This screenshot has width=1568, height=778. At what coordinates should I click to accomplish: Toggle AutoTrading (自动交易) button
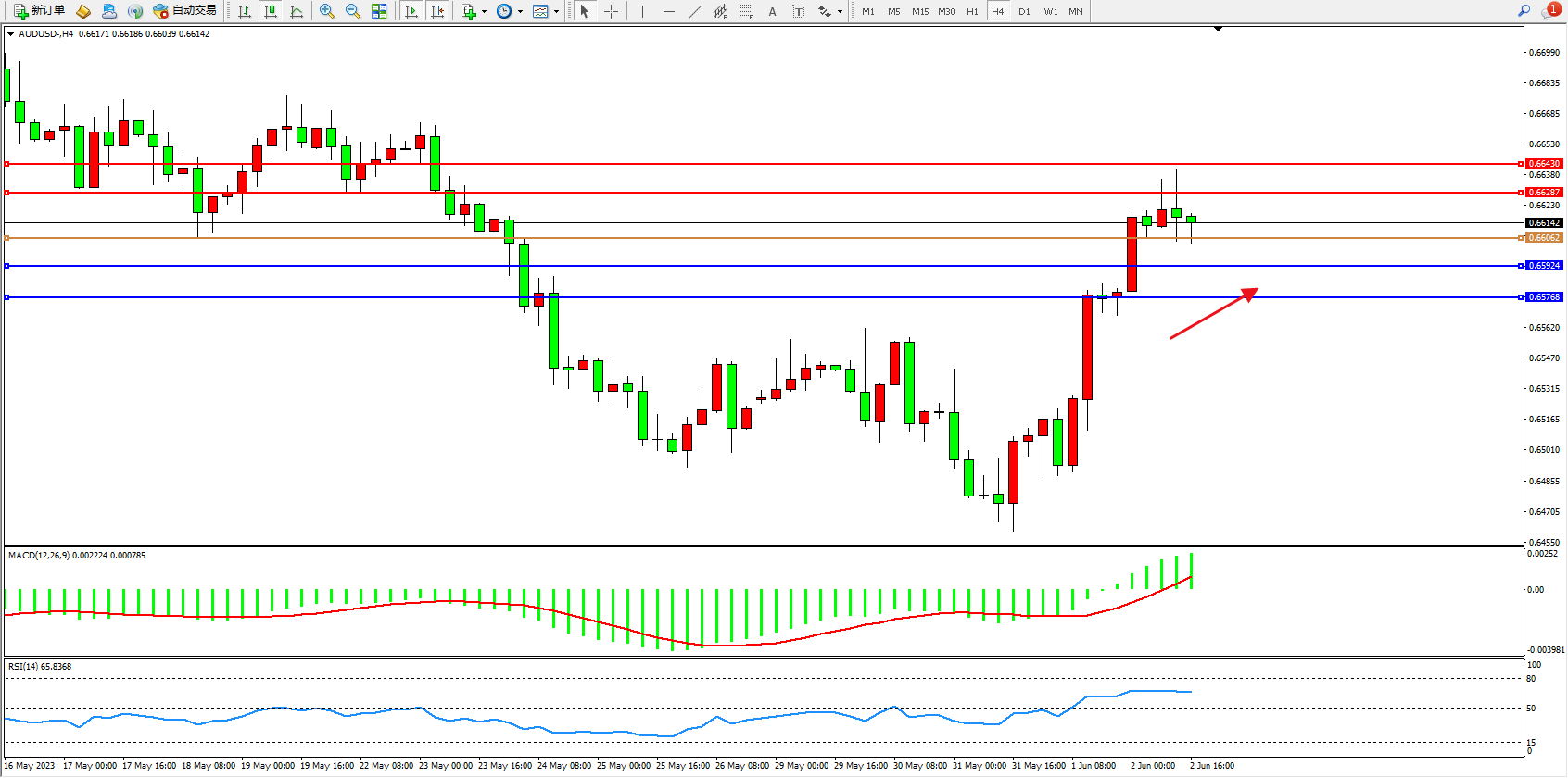click(x=184, y=11)
